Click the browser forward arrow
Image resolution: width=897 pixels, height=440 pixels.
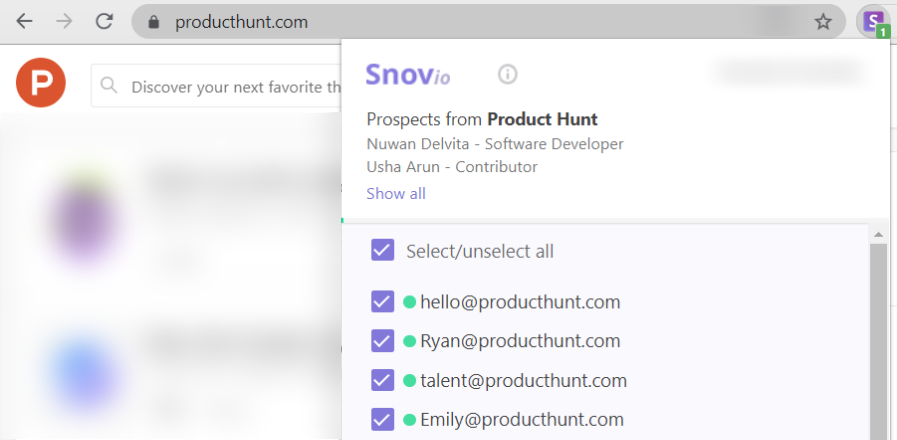[x=64, y=22]
